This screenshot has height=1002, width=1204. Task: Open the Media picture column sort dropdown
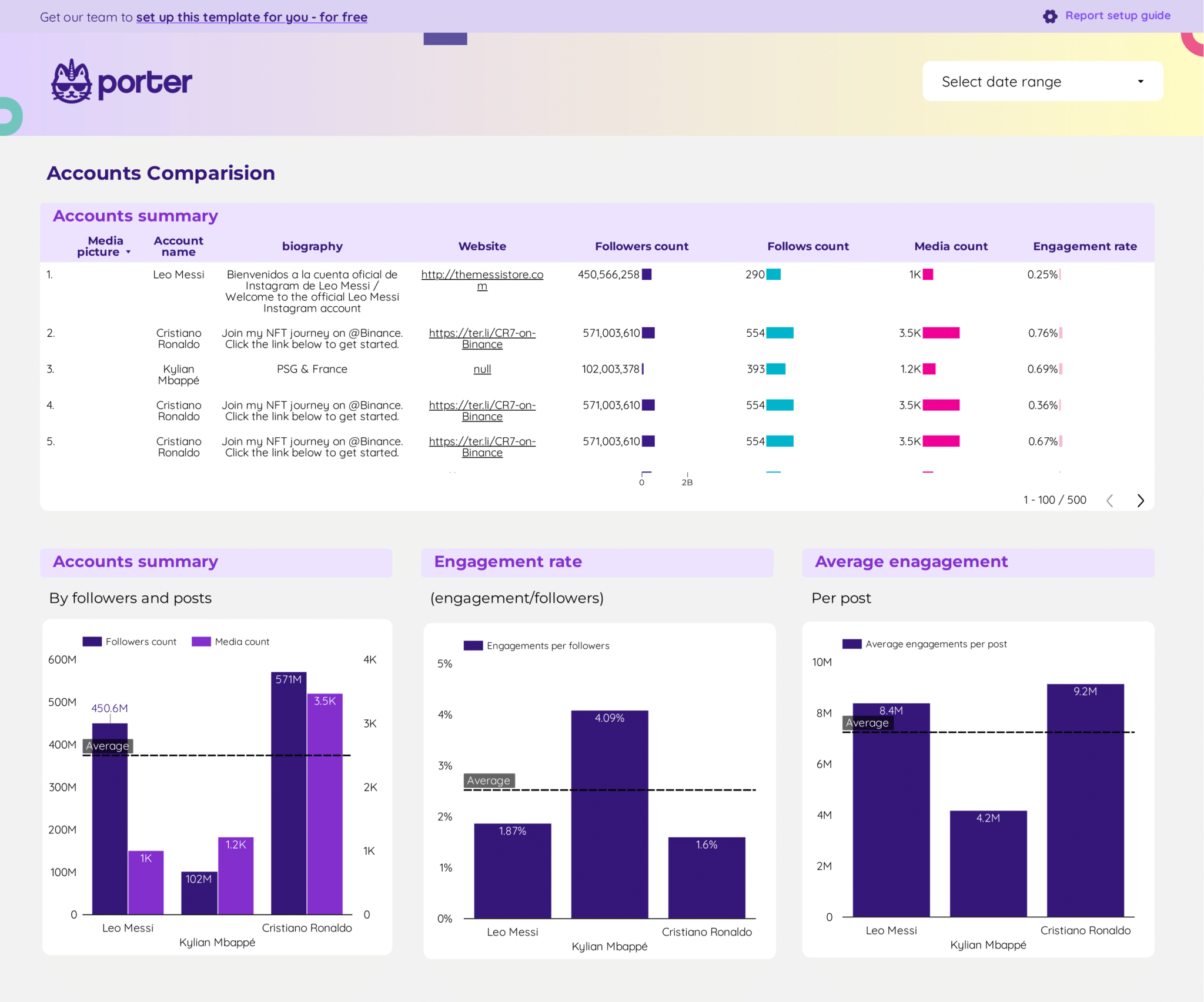pyautogui.click(x=129, y=252)
